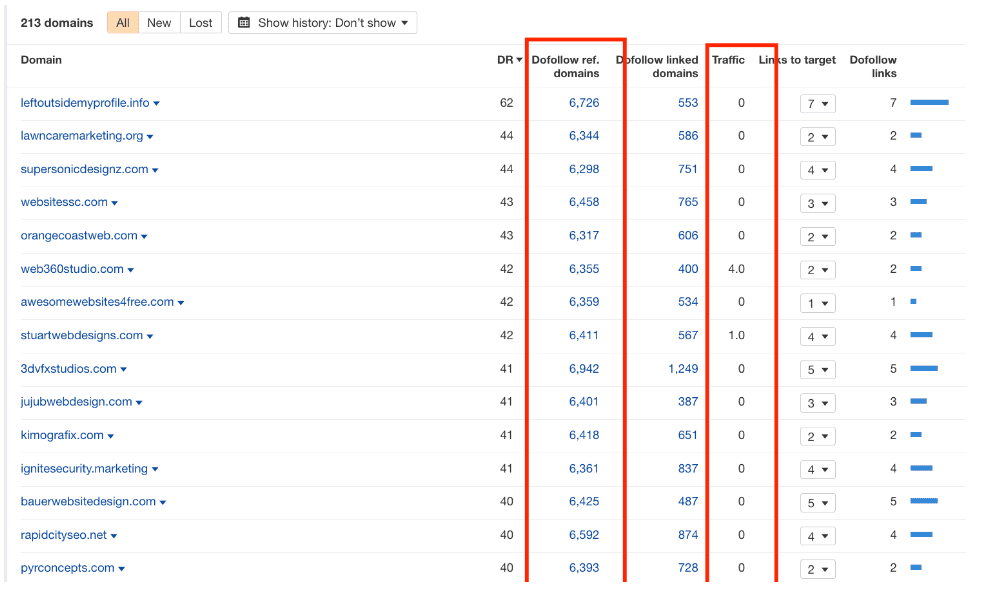This screenshot has width=1005, height=598.
Task: Open links to target dropdown for 3dvfxstudios.com
Action: [818, 370]
